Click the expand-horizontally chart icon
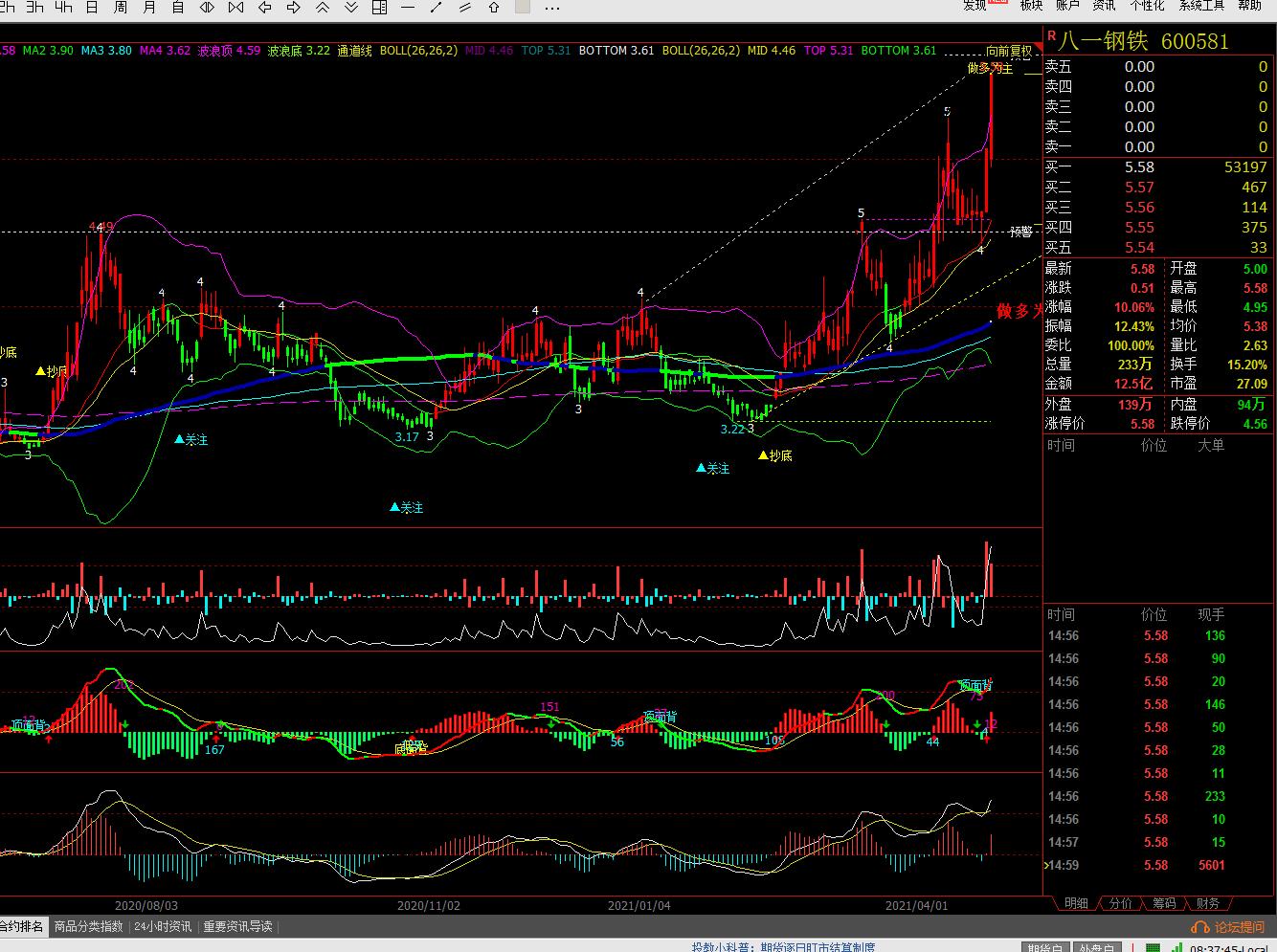Screen dimensions: 1277x952 207,7
